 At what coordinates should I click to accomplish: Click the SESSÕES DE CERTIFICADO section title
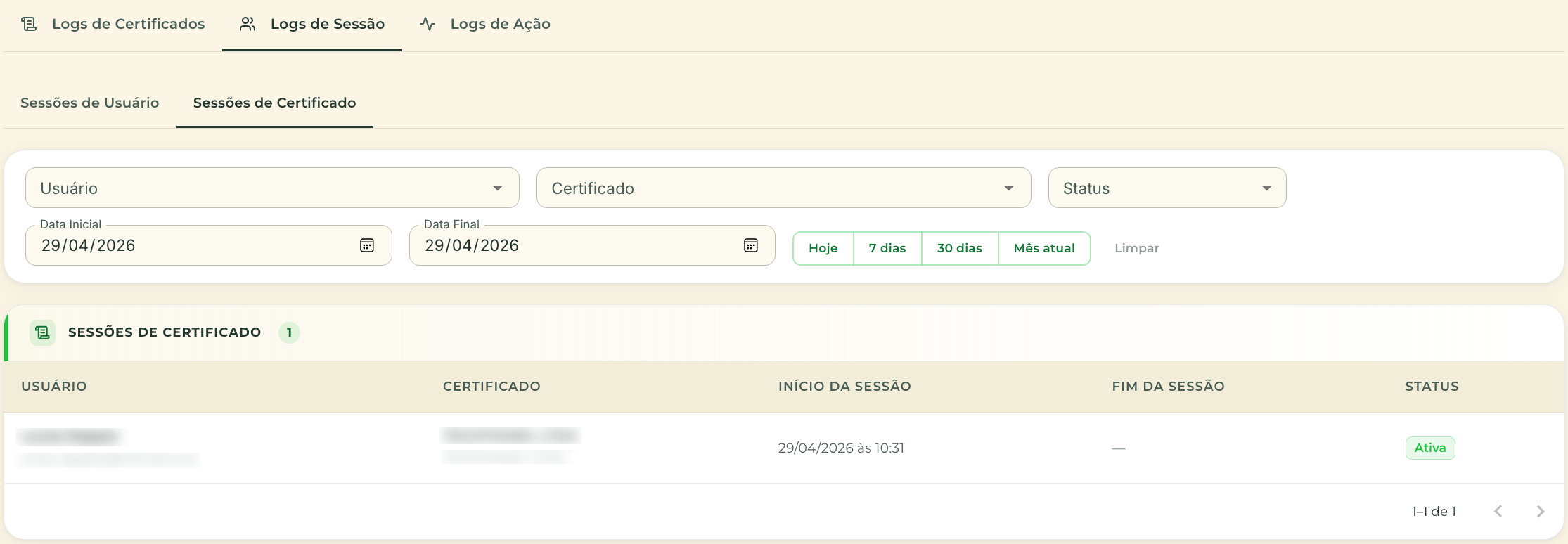(x=165, y=332)
